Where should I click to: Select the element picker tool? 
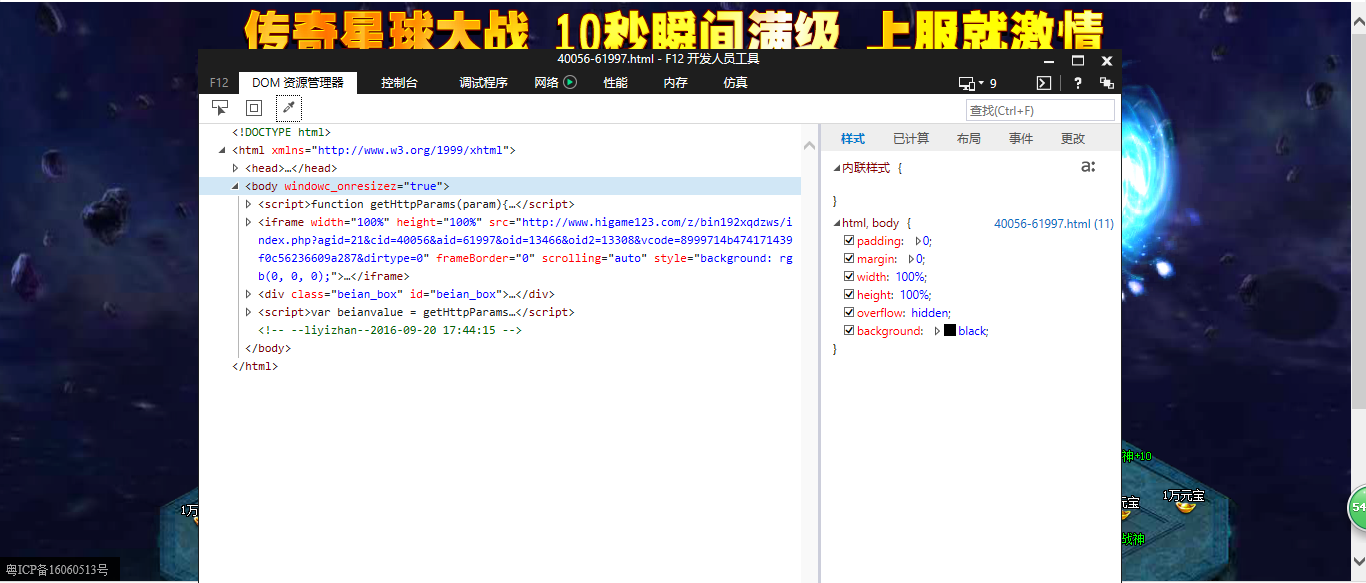coord(219,107)
